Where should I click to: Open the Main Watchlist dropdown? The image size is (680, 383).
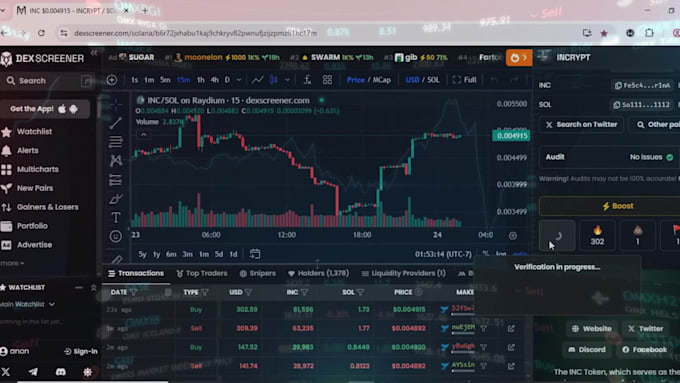[x=28, y=304]
